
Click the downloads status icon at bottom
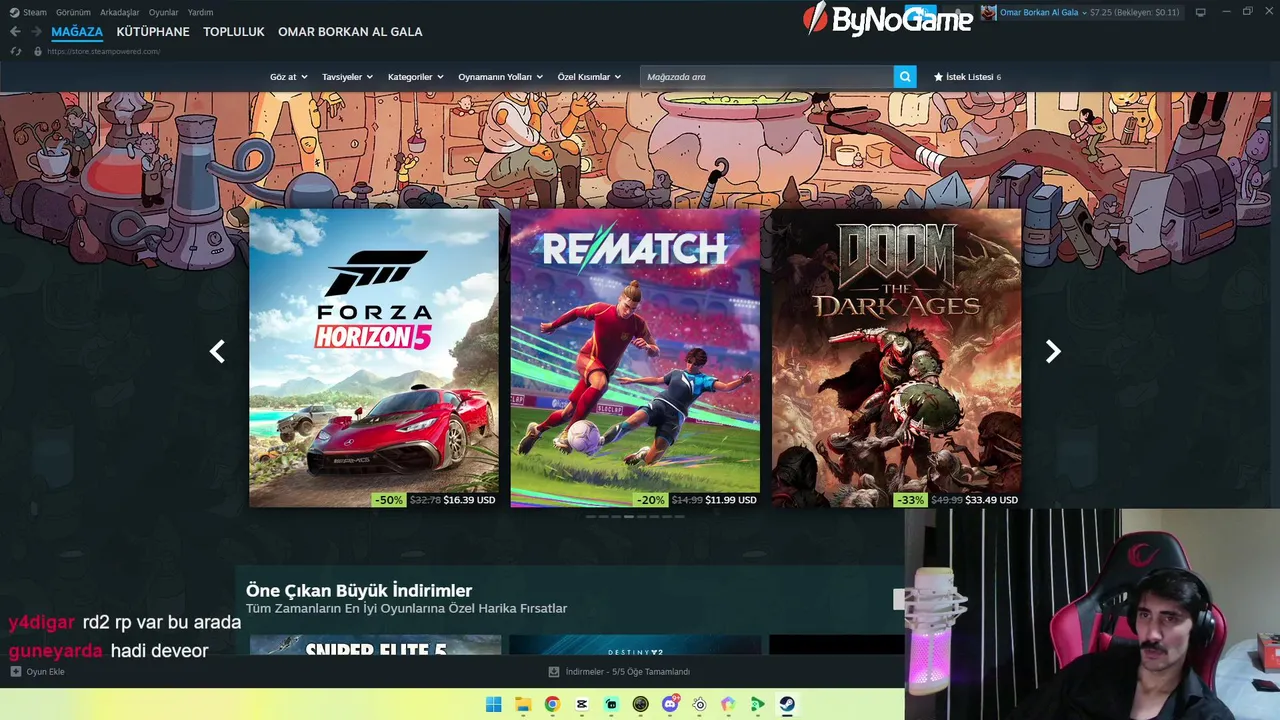point(554,672)
